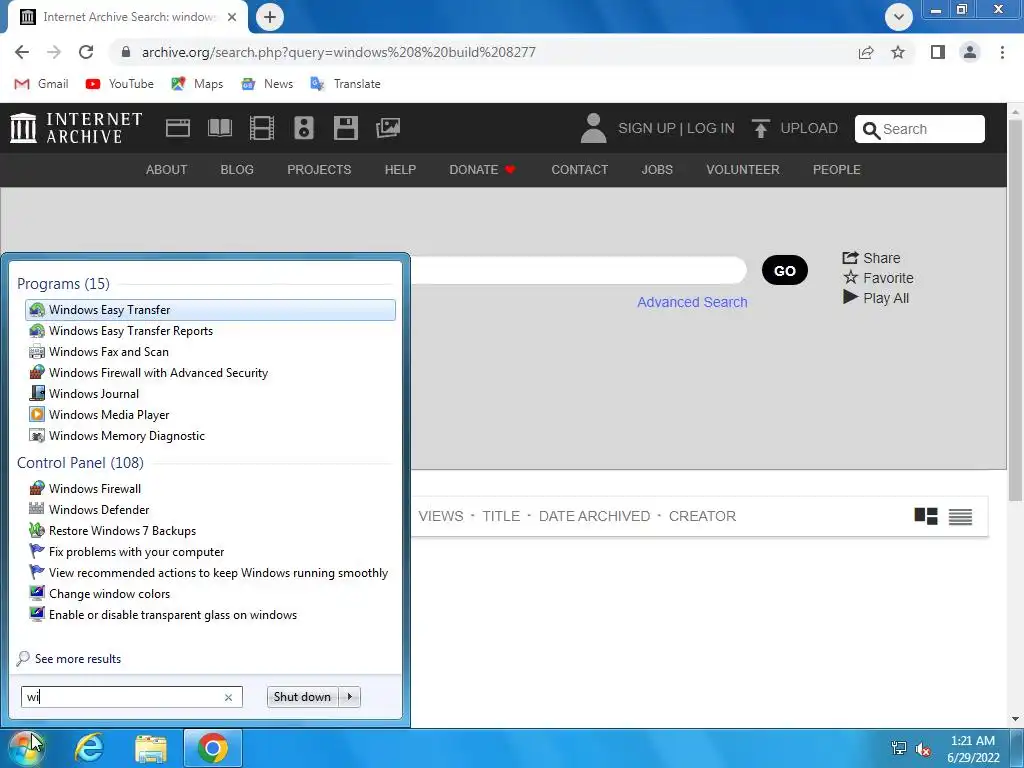The image size is (1024, 768).
Task: Launch Windows Journal
Action: tap(84, 393)
